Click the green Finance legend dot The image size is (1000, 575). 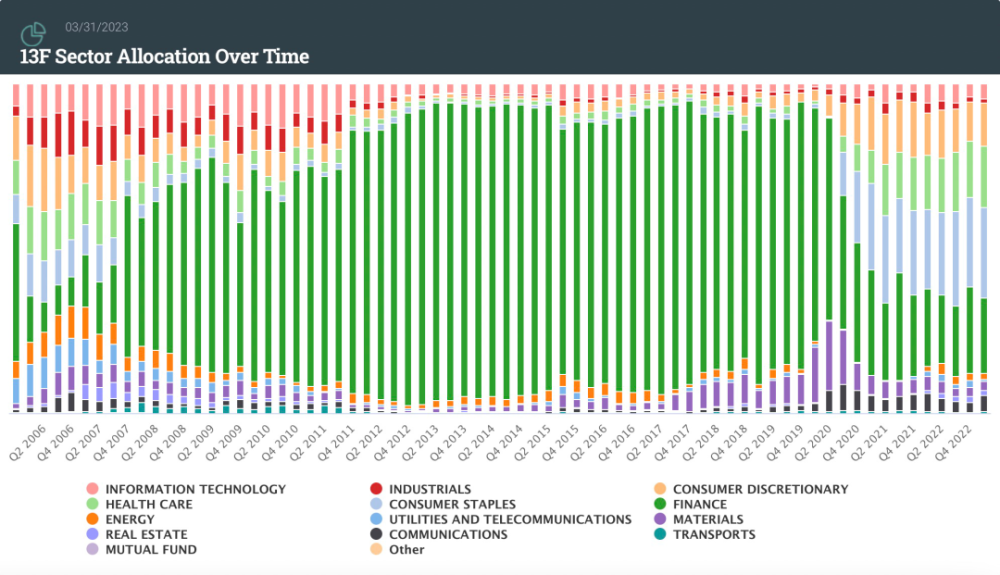[661, 505]
